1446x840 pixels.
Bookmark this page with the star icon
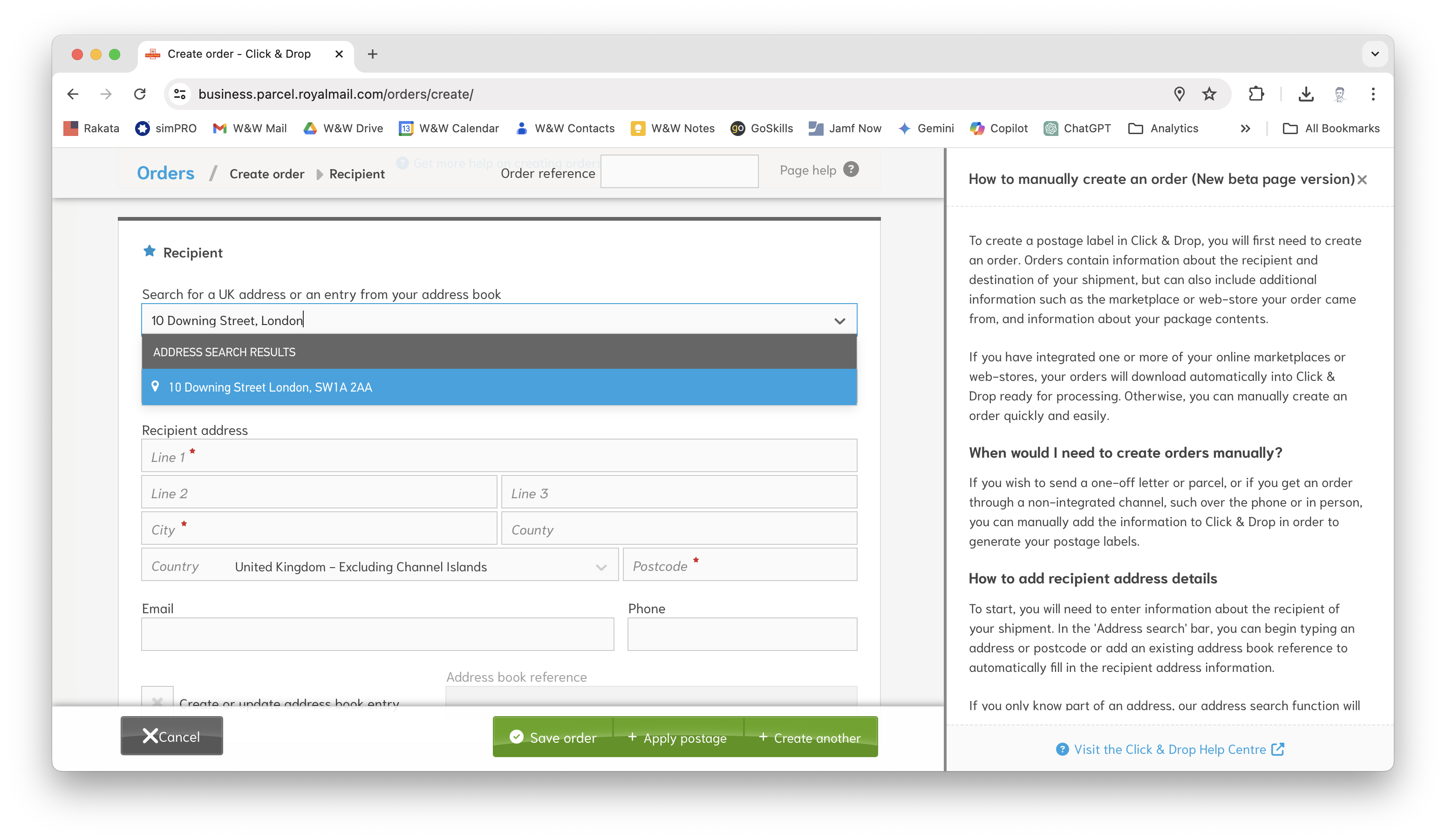(1209, 94)
